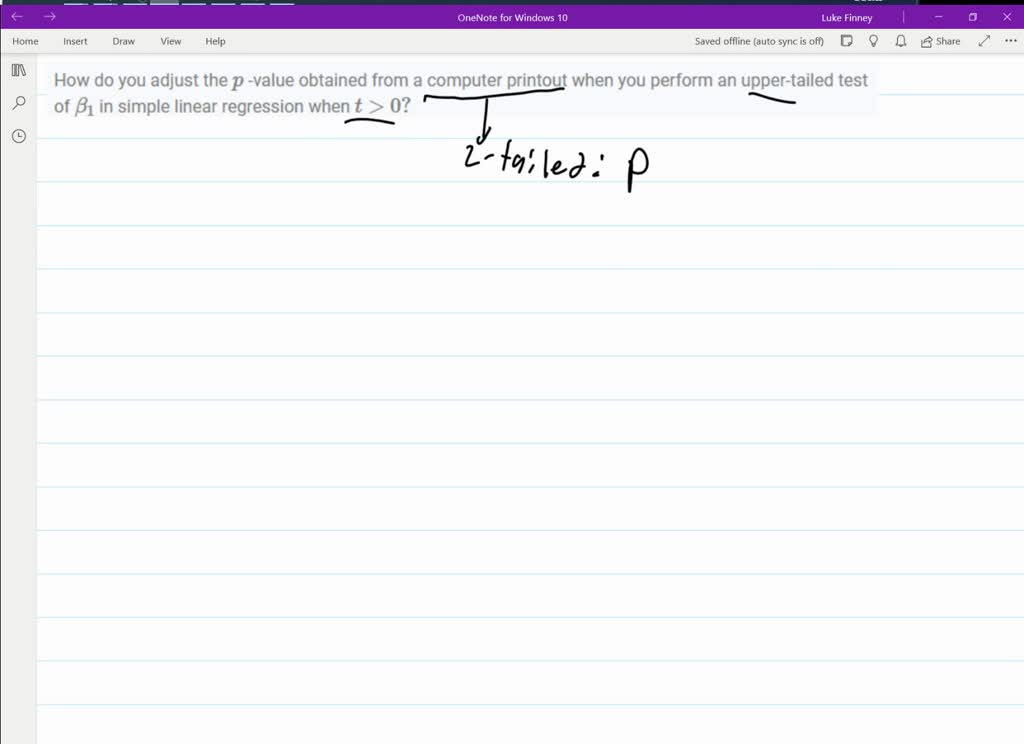
Task: Select the Home ribbon tab
Action: point(24,41)
